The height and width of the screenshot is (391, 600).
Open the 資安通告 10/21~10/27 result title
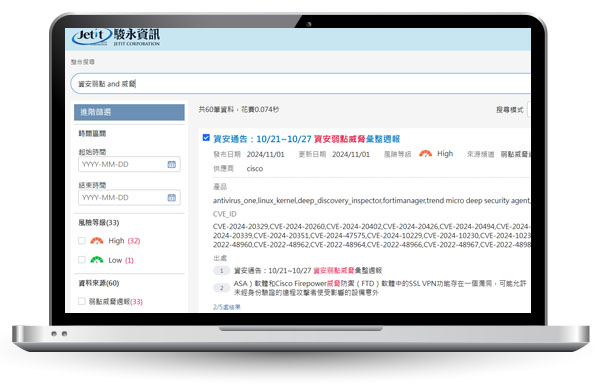click(307, 139)
